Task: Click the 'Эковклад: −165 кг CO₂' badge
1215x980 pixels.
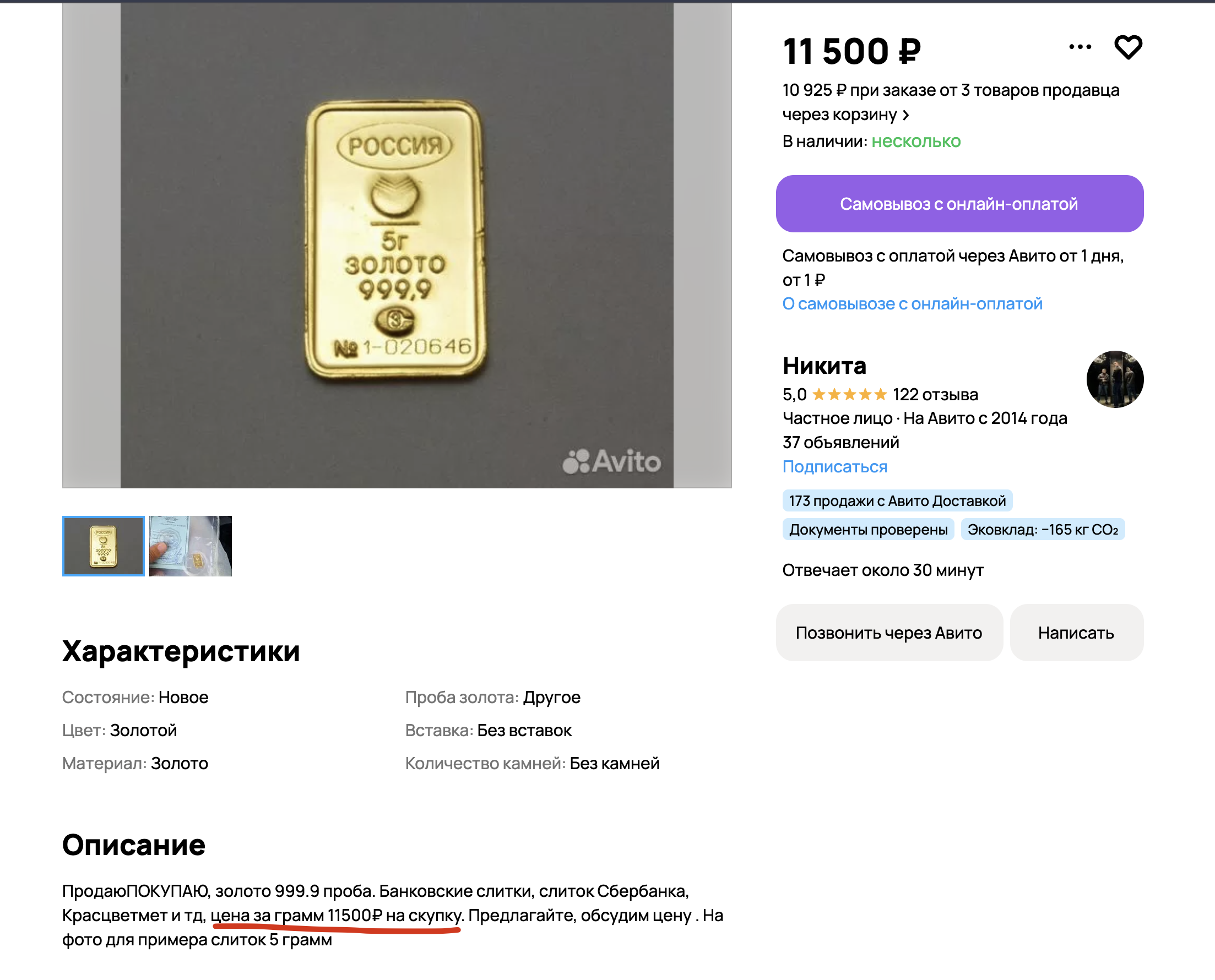Action: (1042, 530)
